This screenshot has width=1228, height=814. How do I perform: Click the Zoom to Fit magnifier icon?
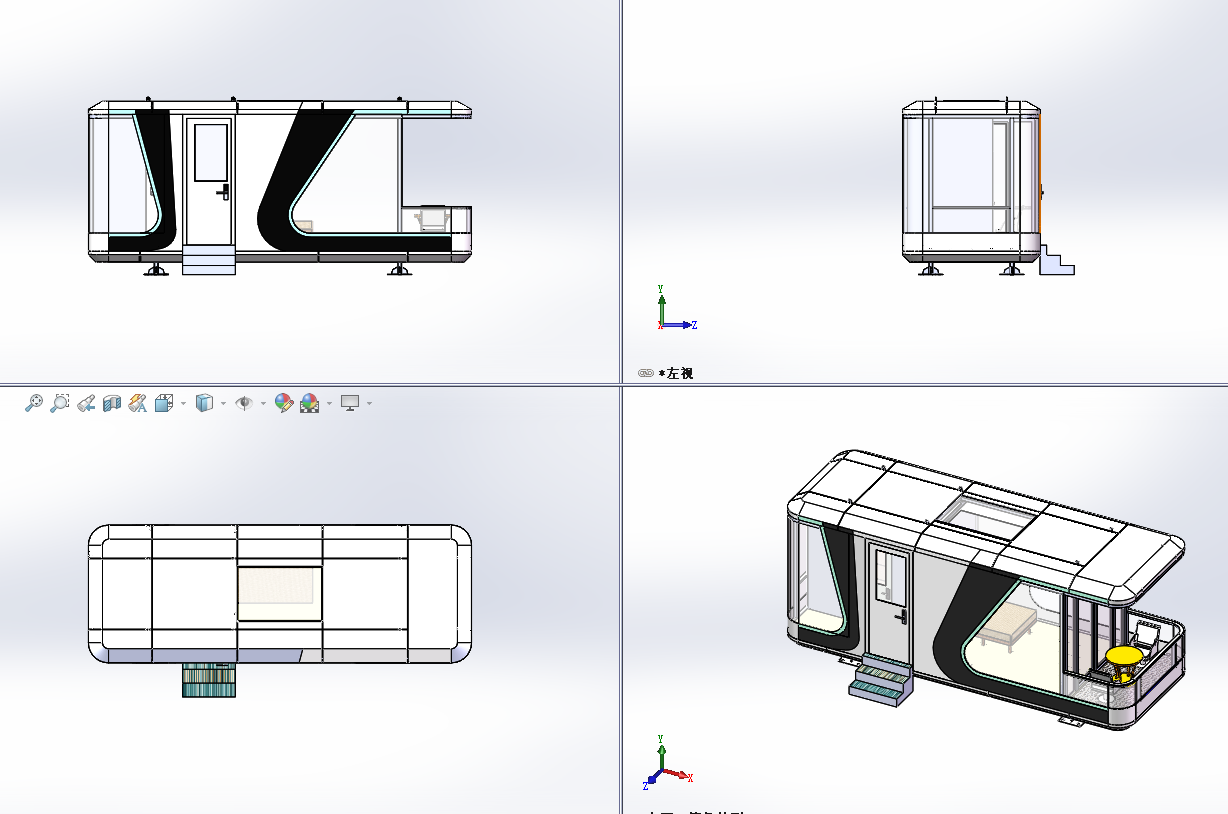34,403
